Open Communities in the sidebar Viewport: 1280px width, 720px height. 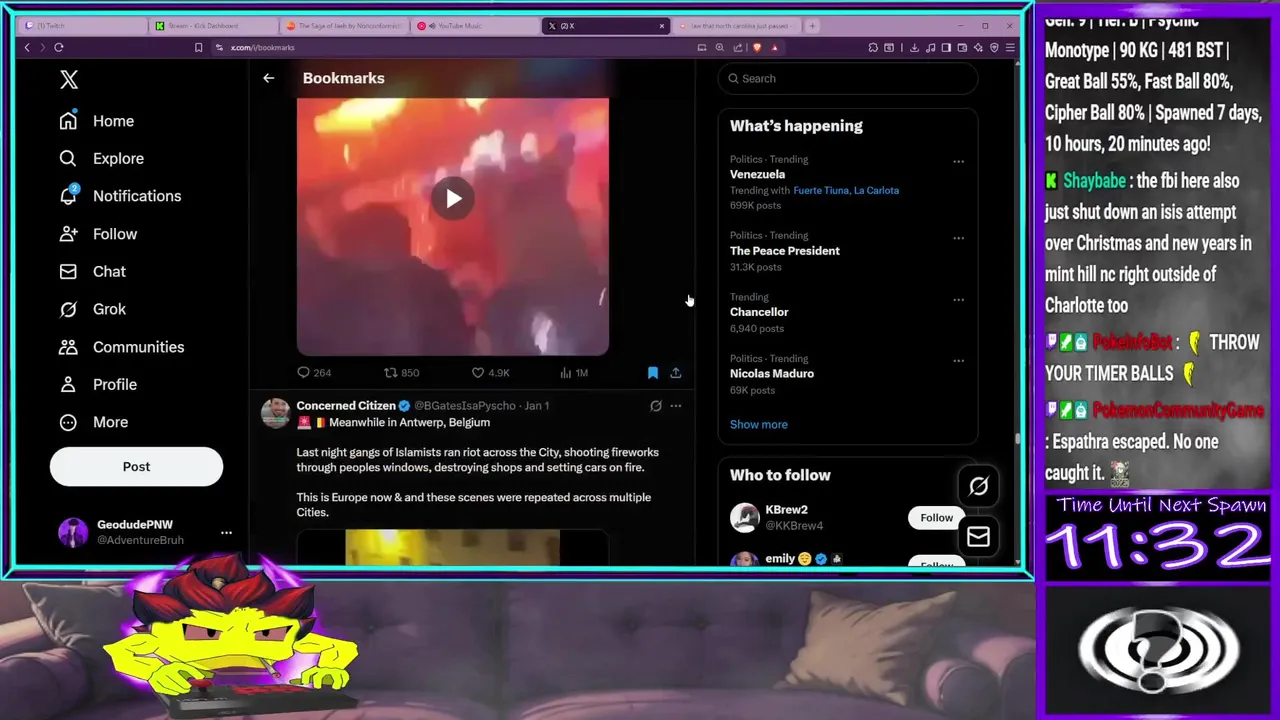click(121, 347)
